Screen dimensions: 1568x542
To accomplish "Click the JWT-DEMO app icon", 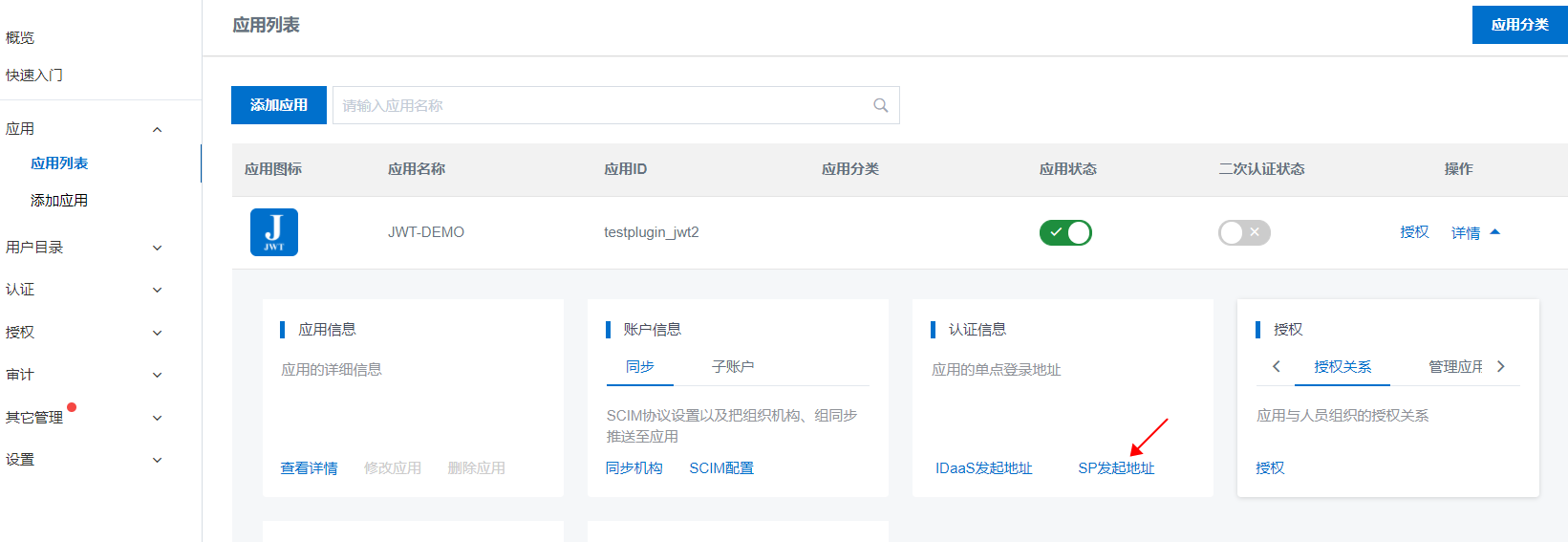I will tap(274, 232).
